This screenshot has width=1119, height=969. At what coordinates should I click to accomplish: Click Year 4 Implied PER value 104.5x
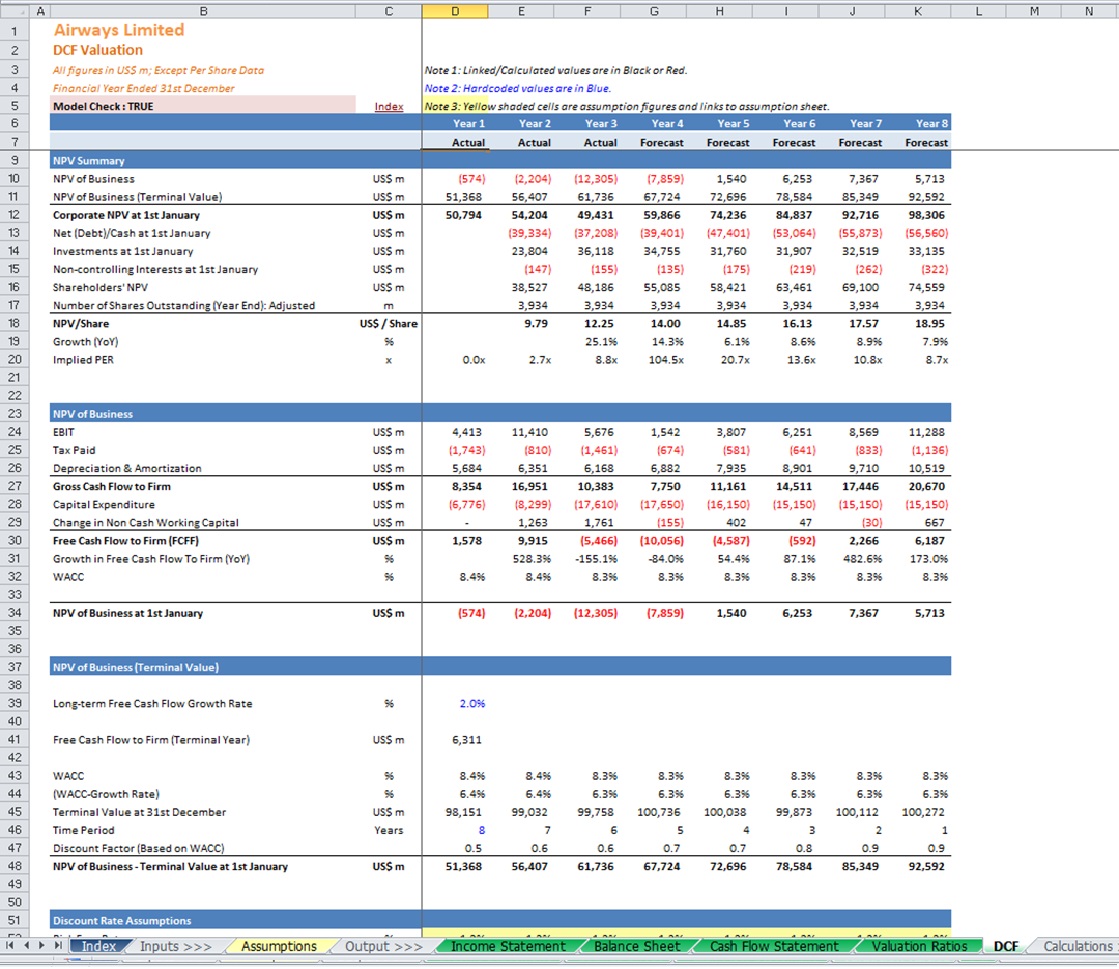point(654,360)
